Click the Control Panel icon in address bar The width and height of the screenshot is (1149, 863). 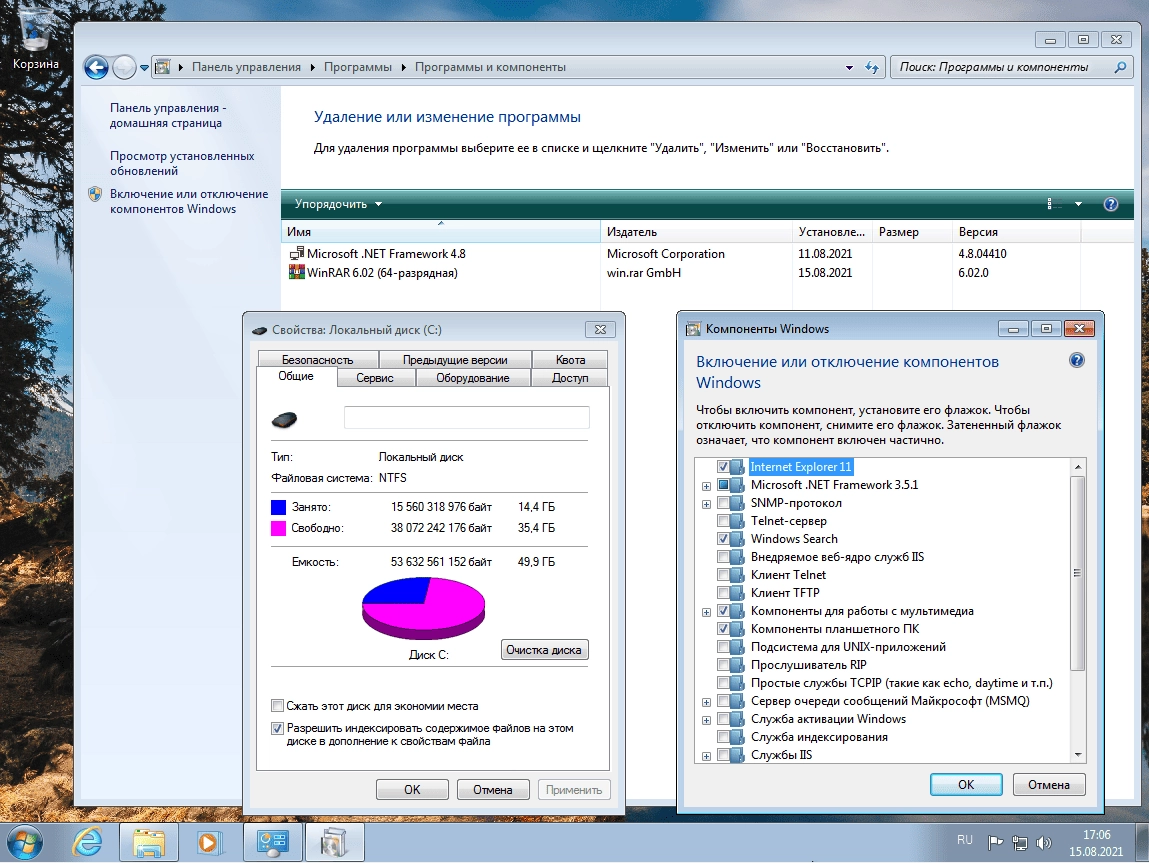click(x=163, y=67)
